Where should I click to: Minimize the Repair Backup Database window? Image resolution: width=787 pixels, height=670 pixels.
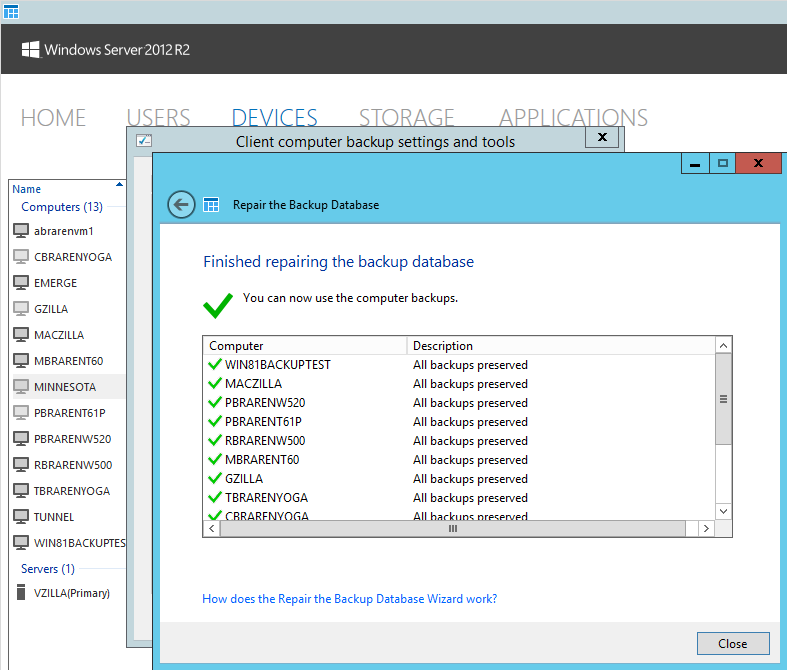(x=695, y=164)
